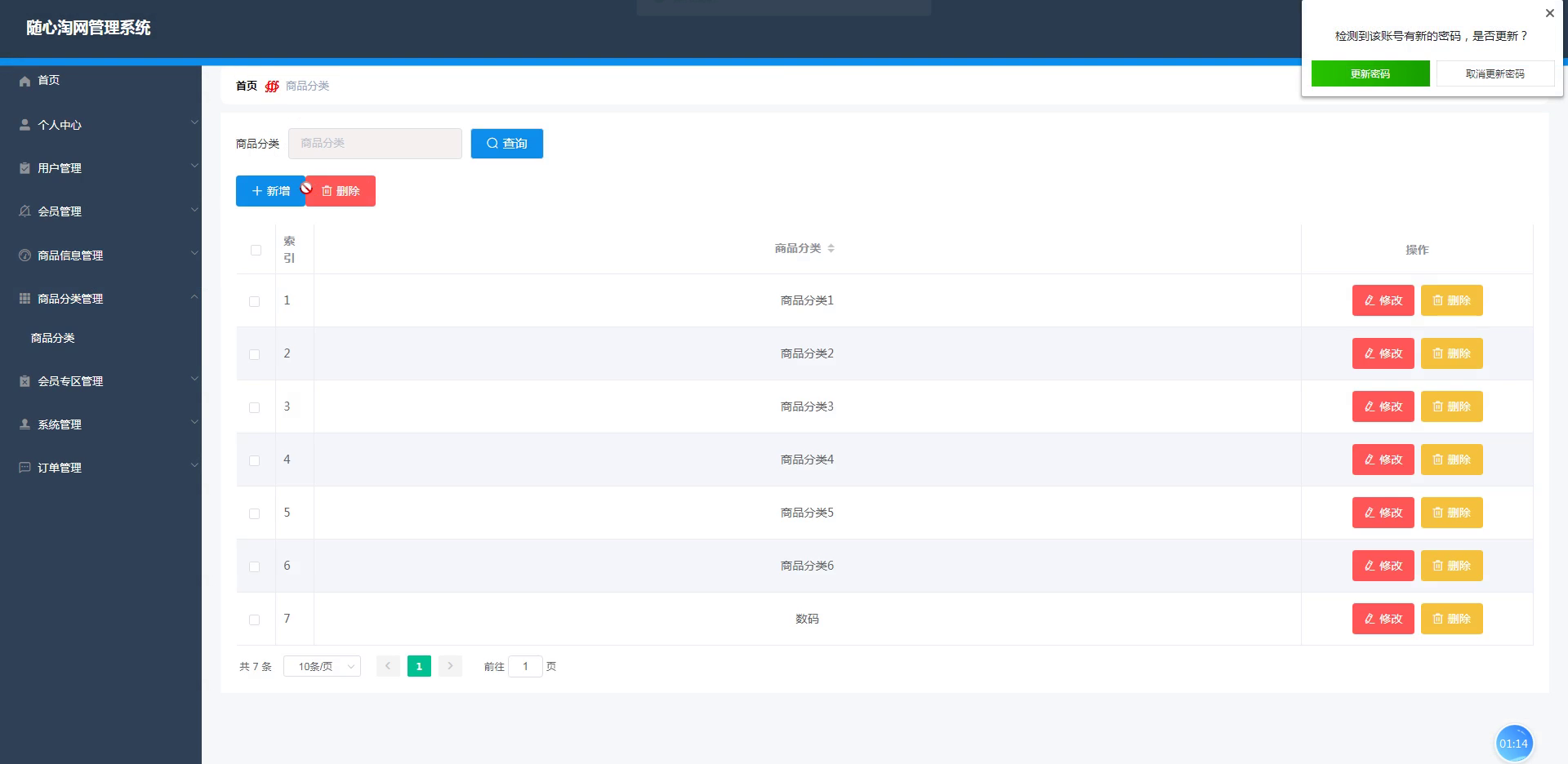The height and width of the screenshot is (764, 1568).
Task: Check the row checkbox for 商品分类5
Action: [x=255, y=513]
